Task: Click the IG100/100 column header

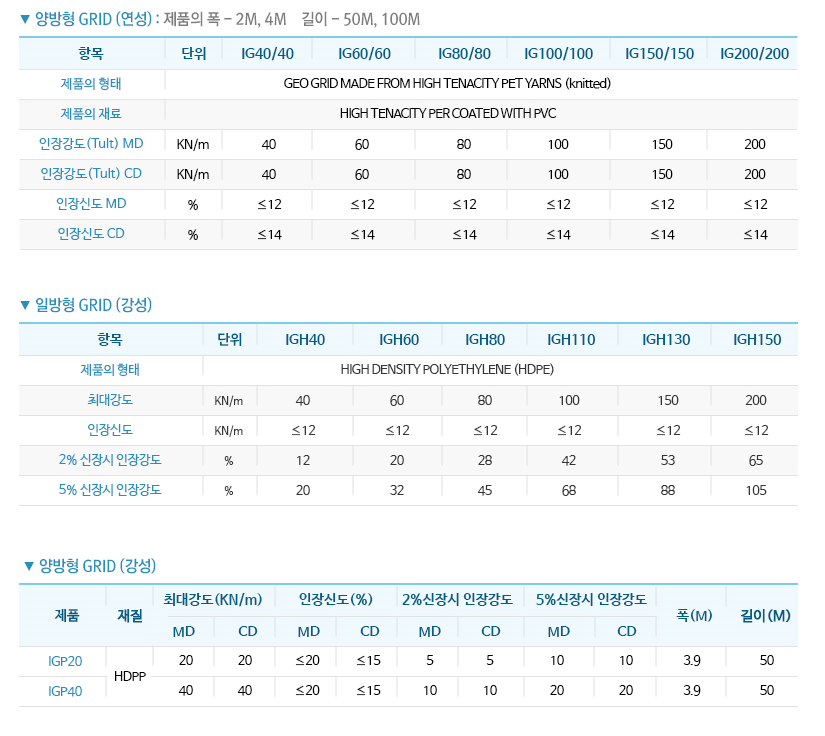Action: point(558,54)
